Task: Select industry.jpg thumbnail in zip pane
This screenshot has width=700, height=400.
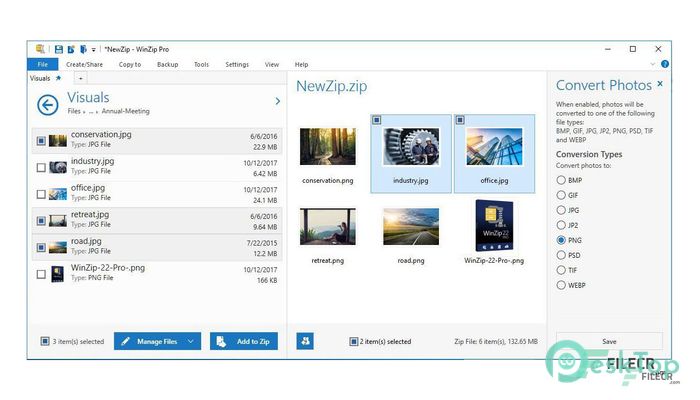Action: pyautogui.click(x=411, y=147)
